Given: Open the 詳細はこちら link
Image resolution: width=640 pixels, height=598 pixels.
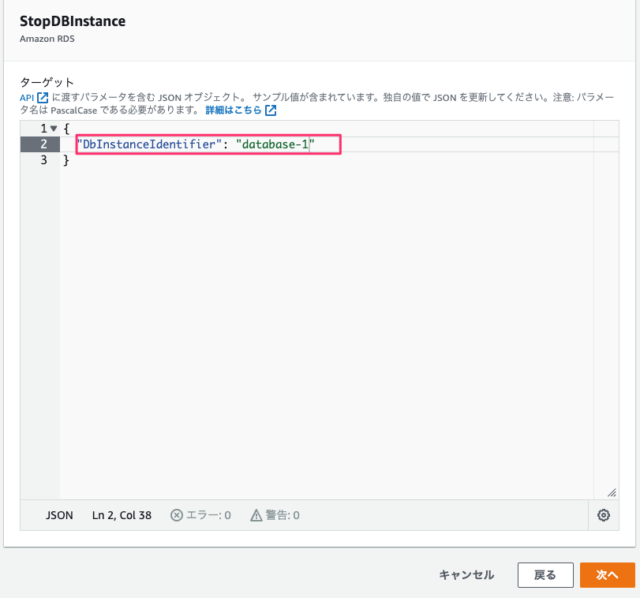Looking at the screenshot, I should (233, 110).
